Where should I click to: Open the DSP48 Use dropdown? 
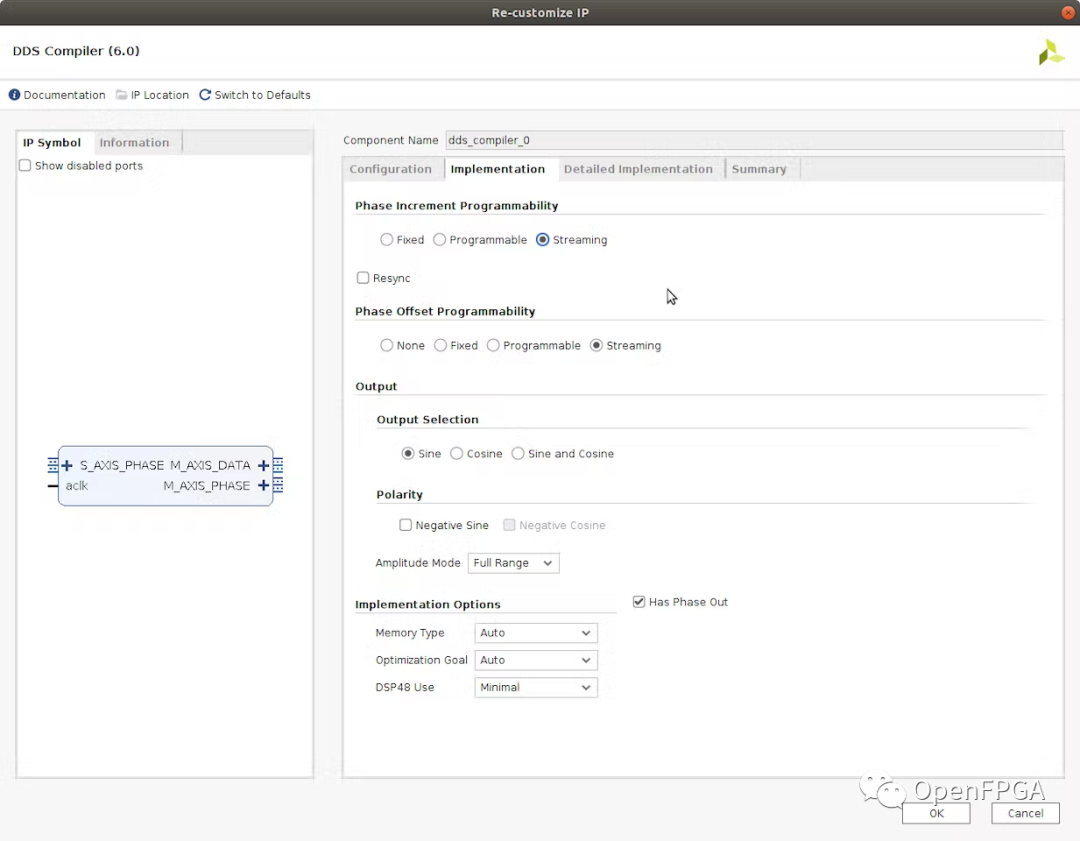pyautogui.click(x=536, y=687)
